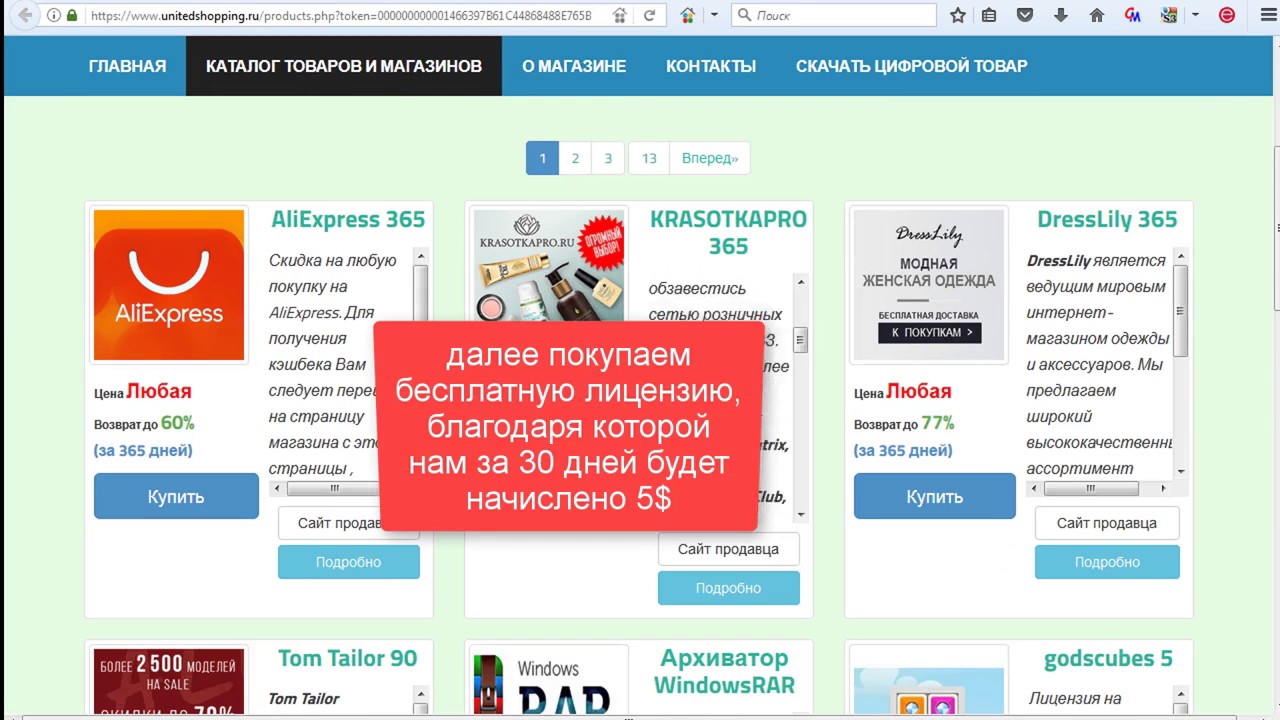Click Подробно button for KRASOTKAPRO 365

tap(728, 588)
